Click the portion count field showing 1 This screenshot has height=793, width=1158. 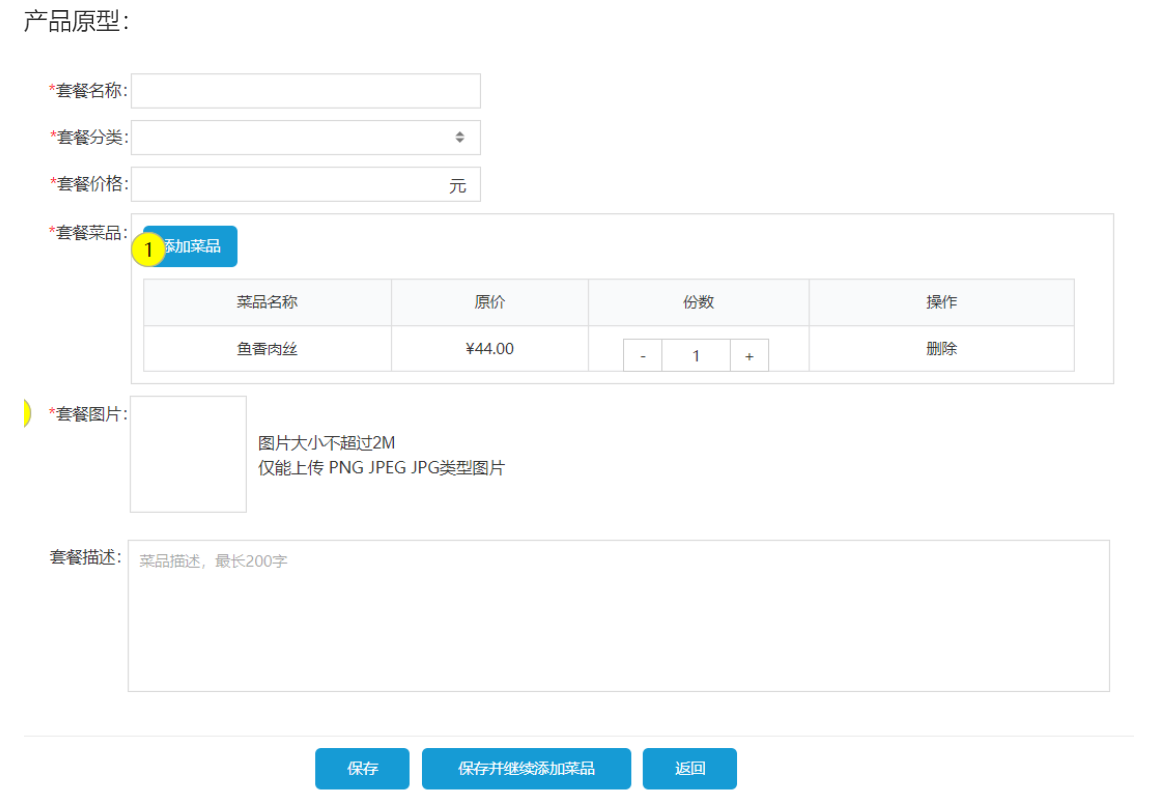tap(696, 356)
